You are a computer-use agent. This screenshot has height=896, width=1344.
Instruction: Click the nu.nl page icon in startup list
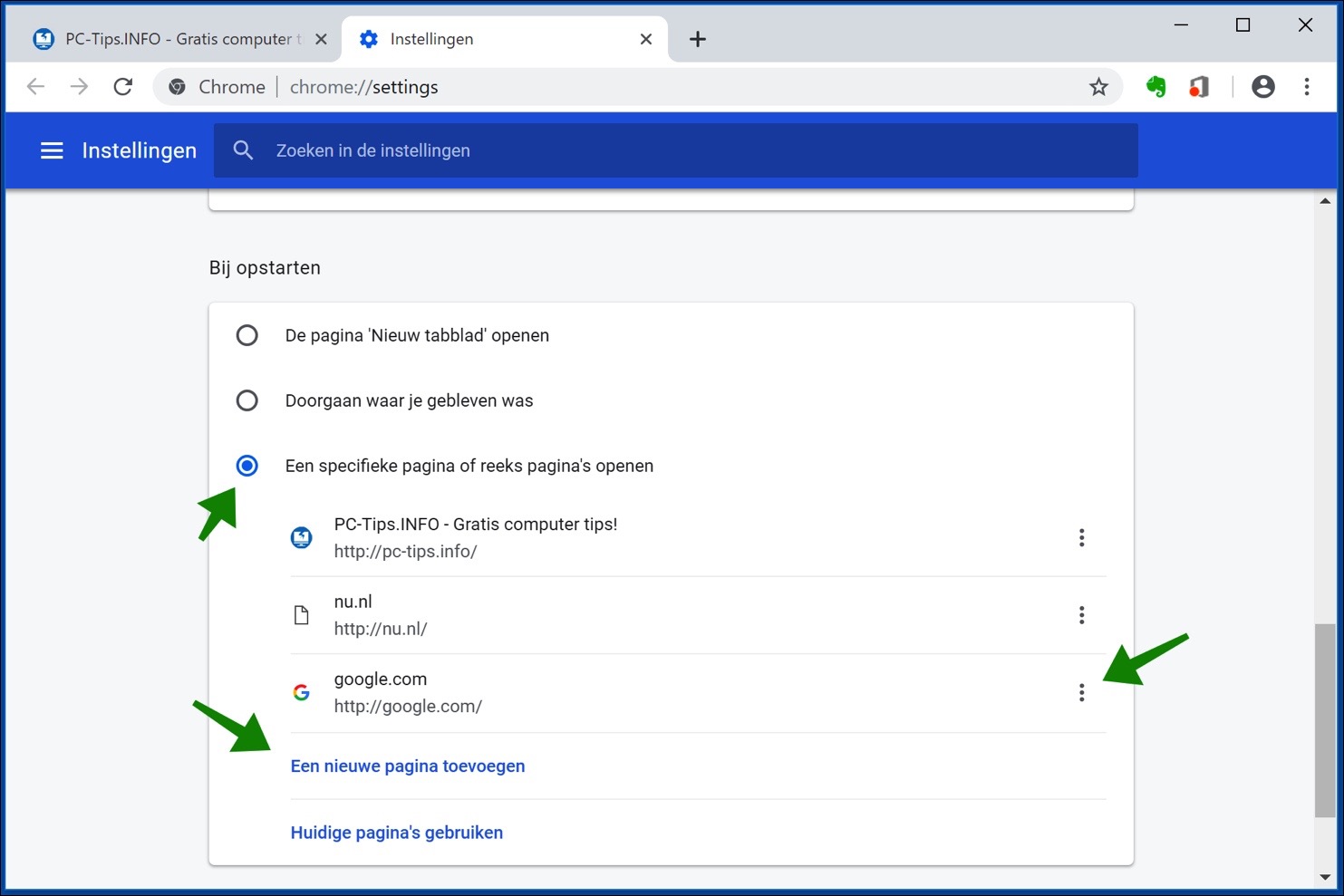point(302,615)
